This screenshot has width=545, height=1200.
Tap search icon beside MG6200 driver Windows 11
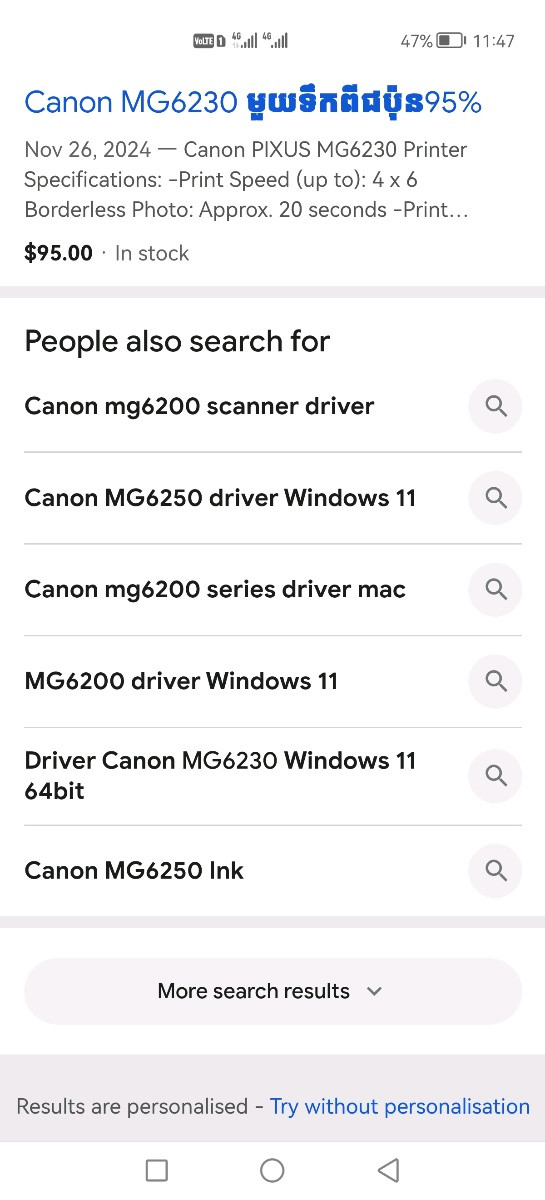[495, 681]
